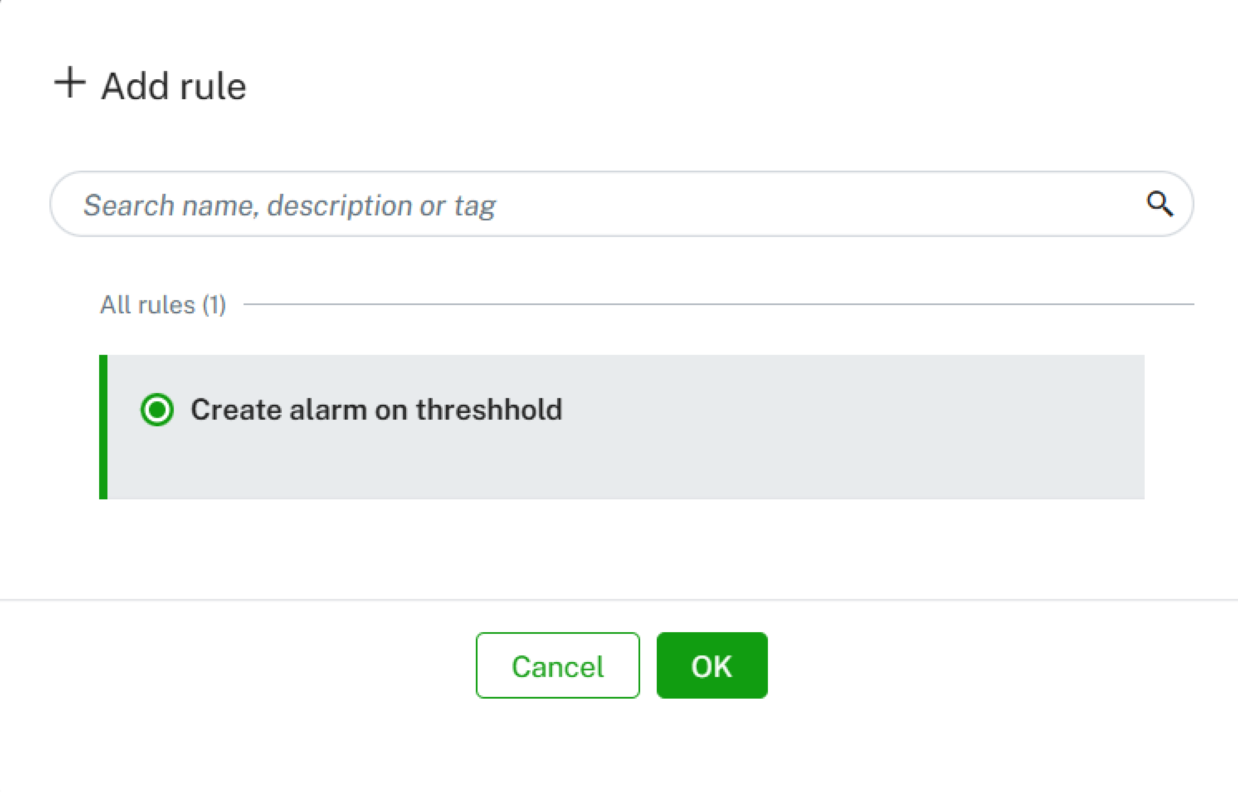Viewport: 1238px width, 792px height.
Task: Click the bold Create alarm on threshhold text
Action: click(x=375, y=410)
